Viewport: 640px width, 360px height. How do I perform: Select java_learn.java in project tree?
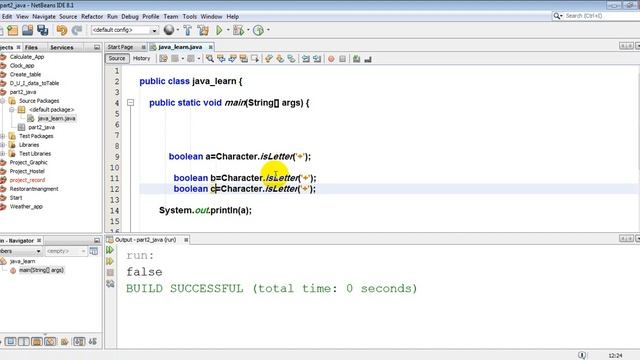point(56,118)
